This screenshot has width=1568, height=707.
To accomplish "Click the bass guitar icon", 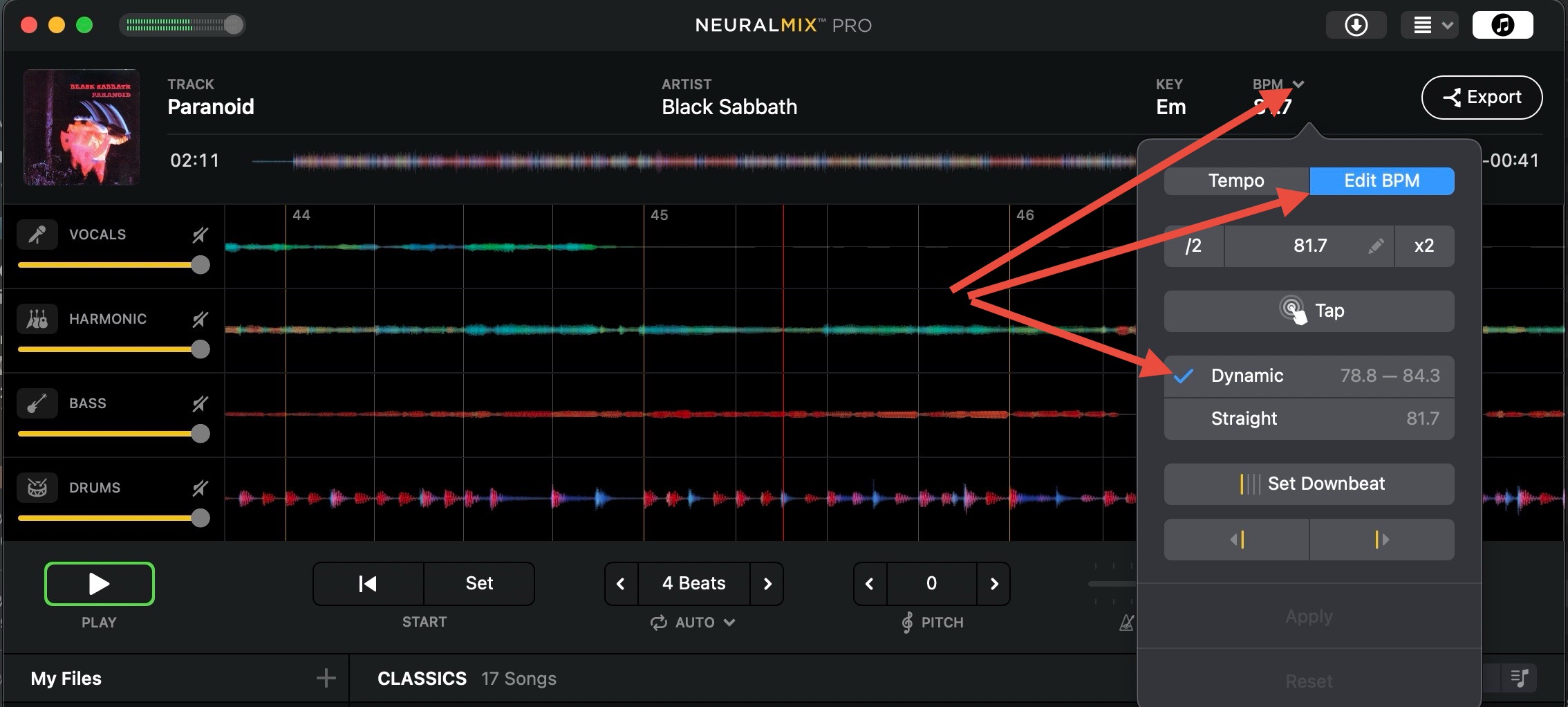I will click(37, 403).
